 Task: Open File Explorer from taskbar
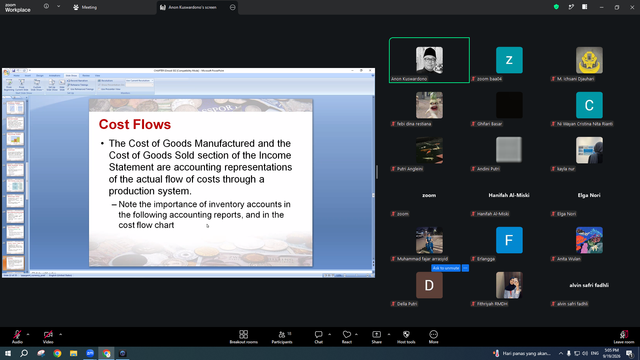[73, 353]
